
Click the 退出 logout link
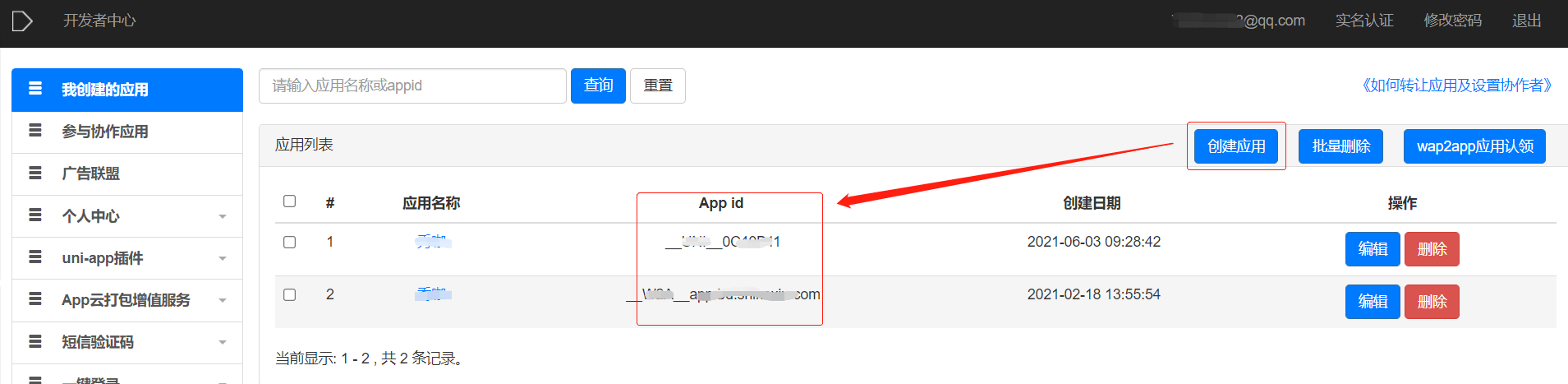(x=1526, y=21)
